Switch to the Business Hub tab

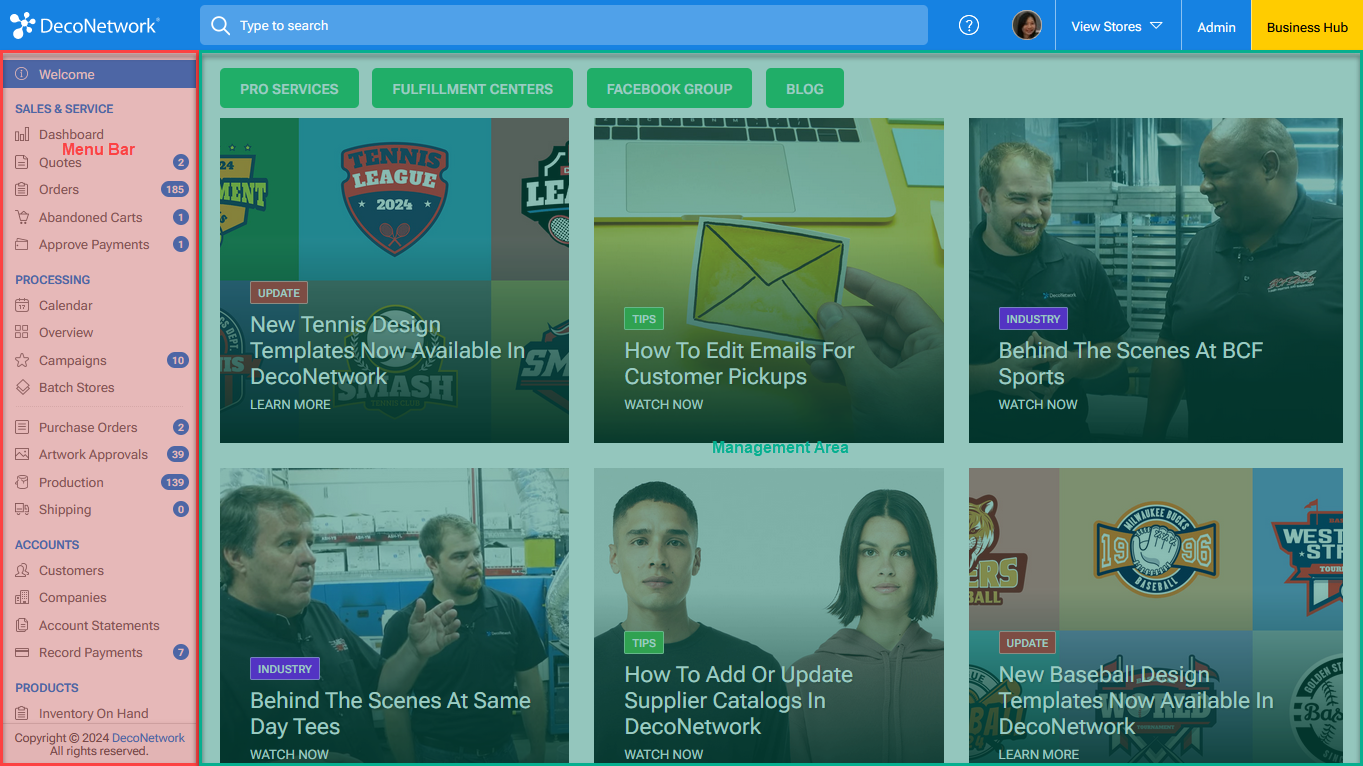(1306, 27)
